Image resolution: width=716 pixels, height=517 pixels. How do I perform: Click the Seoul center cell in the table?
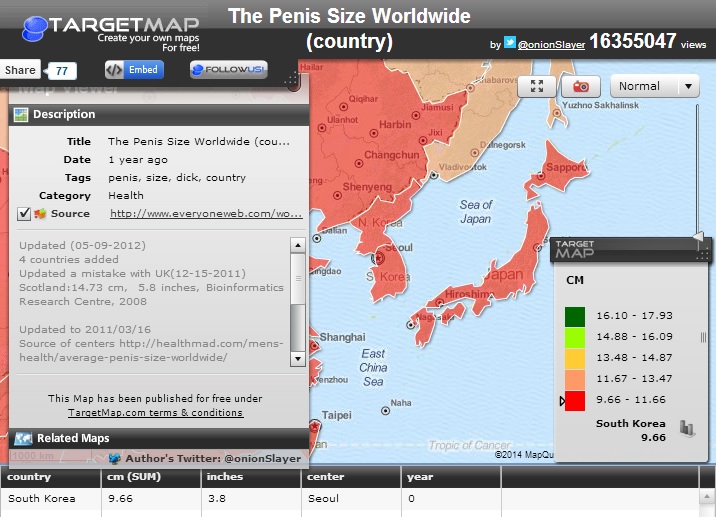point(351,499)
